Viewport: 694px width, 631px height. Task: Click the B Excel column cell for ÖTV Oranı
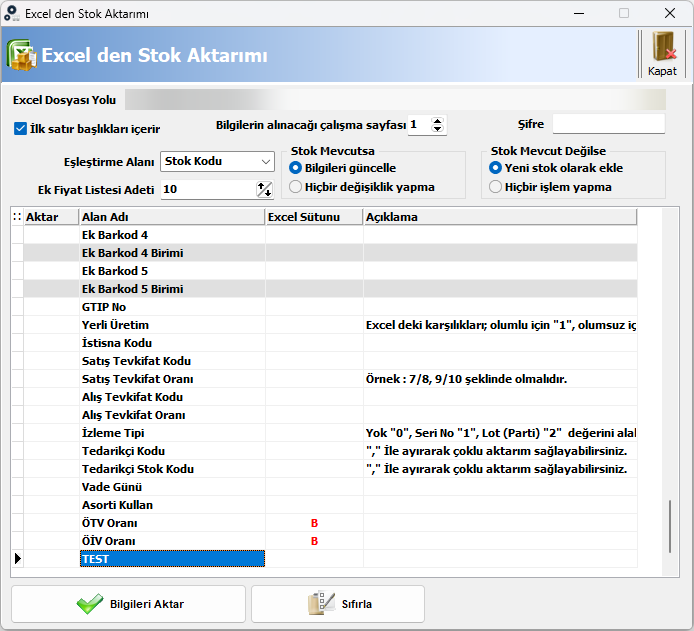(314, 523)
